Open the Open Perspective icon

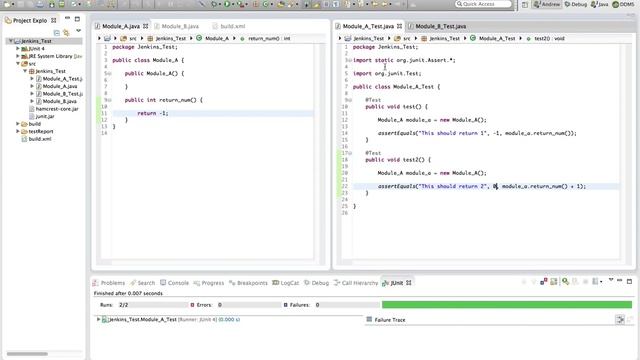tap(524, 4)
